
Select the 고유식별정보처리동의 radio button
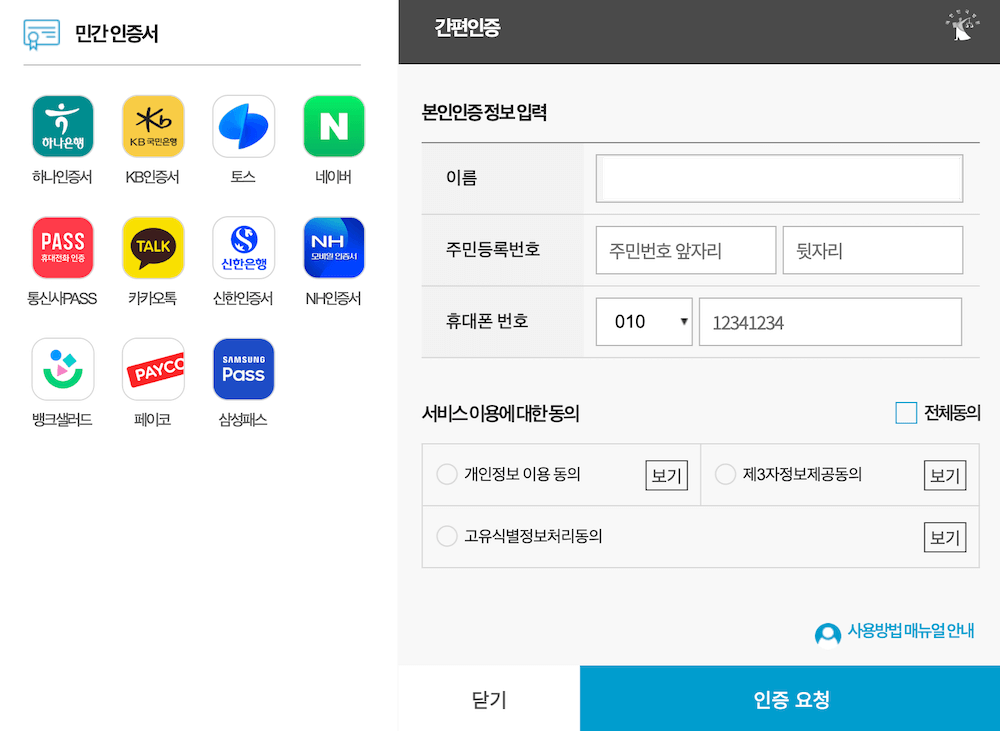(447, 536)
